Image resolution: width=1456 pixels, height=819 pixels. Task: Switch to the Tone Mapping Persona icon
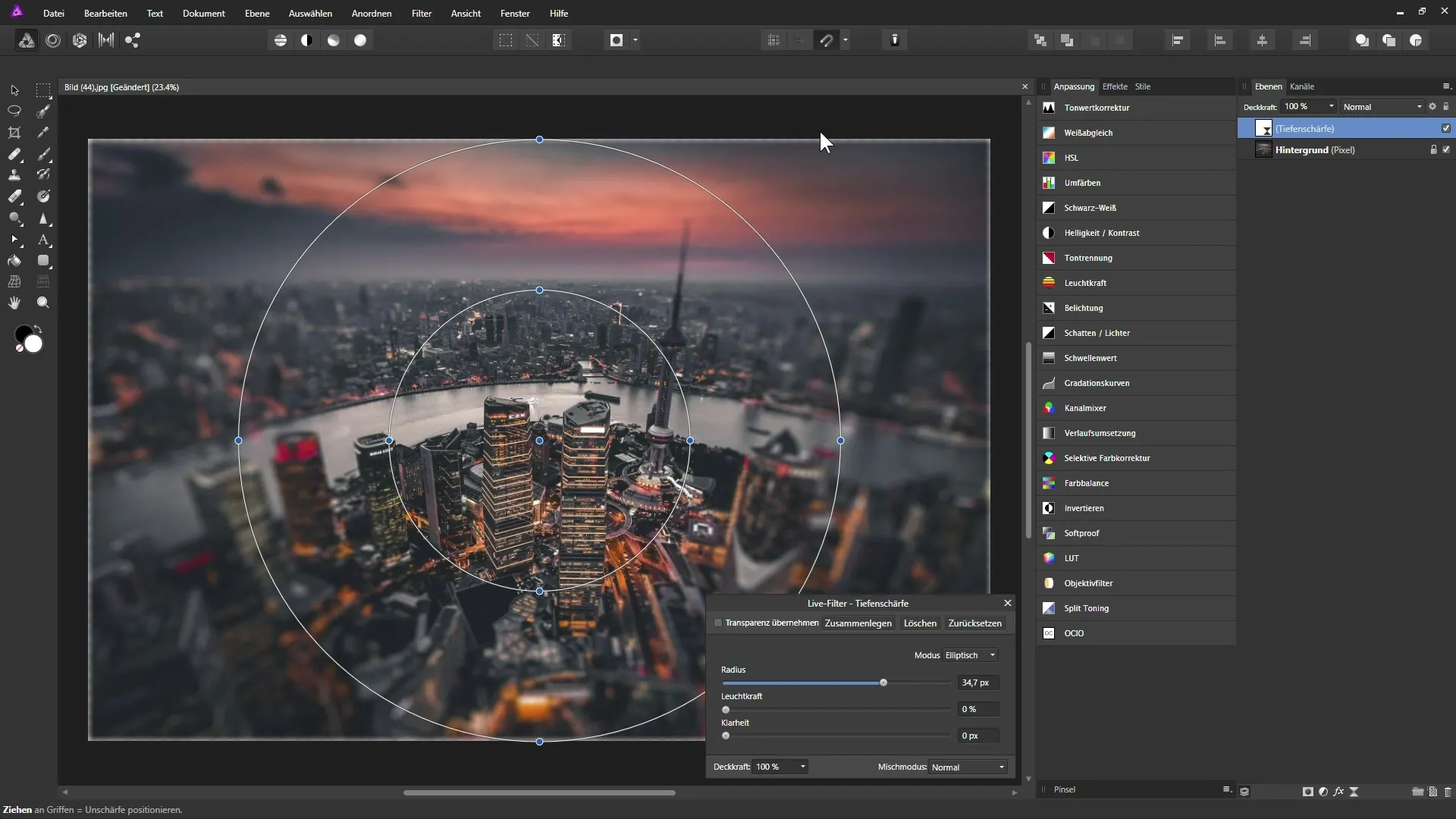pyautogui.click(x=106, y=41)
